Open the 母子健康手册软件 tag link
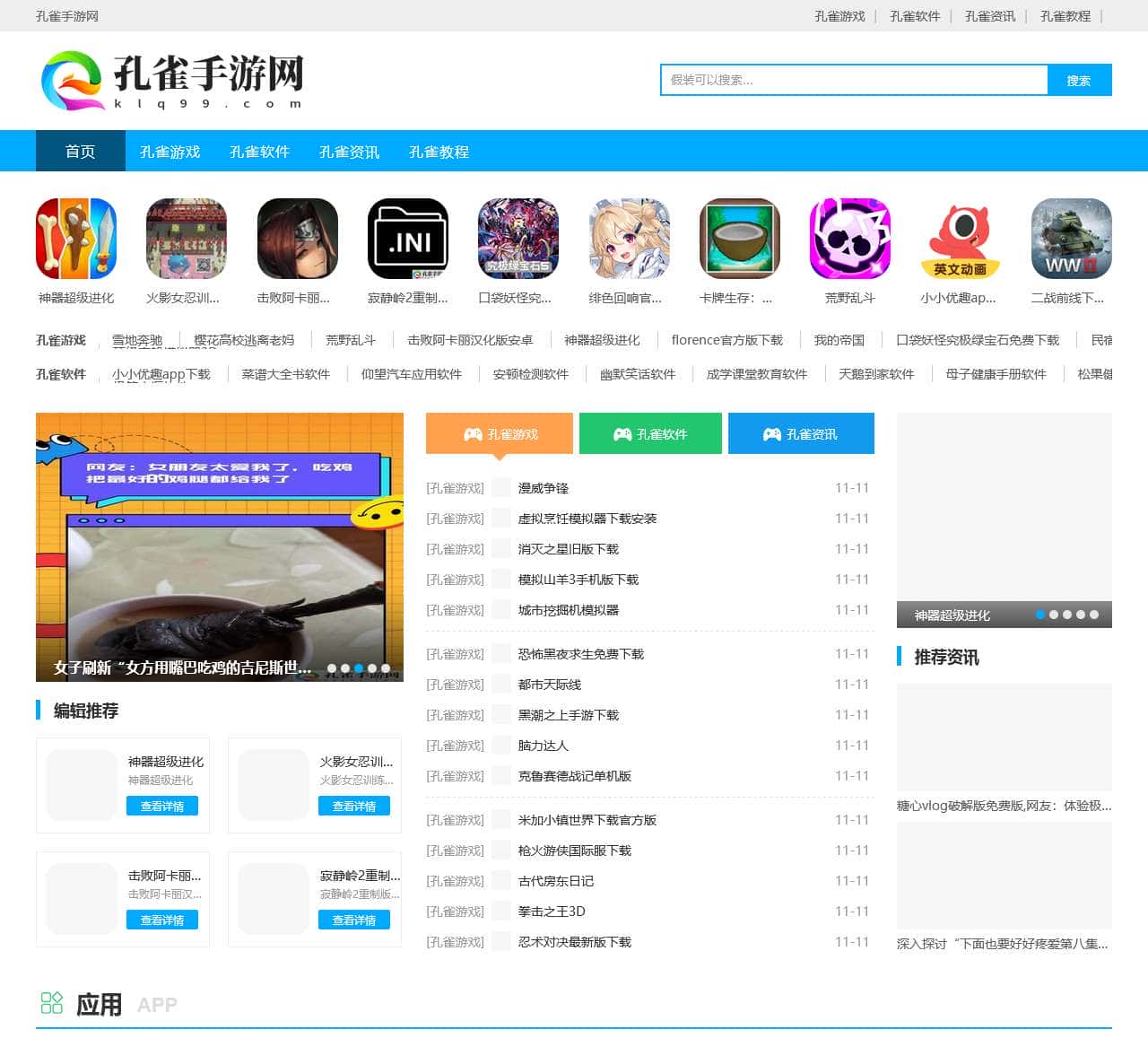The width and height of the screenshot is (1148, 1047). pyautogui.click(x=996, y=374)
